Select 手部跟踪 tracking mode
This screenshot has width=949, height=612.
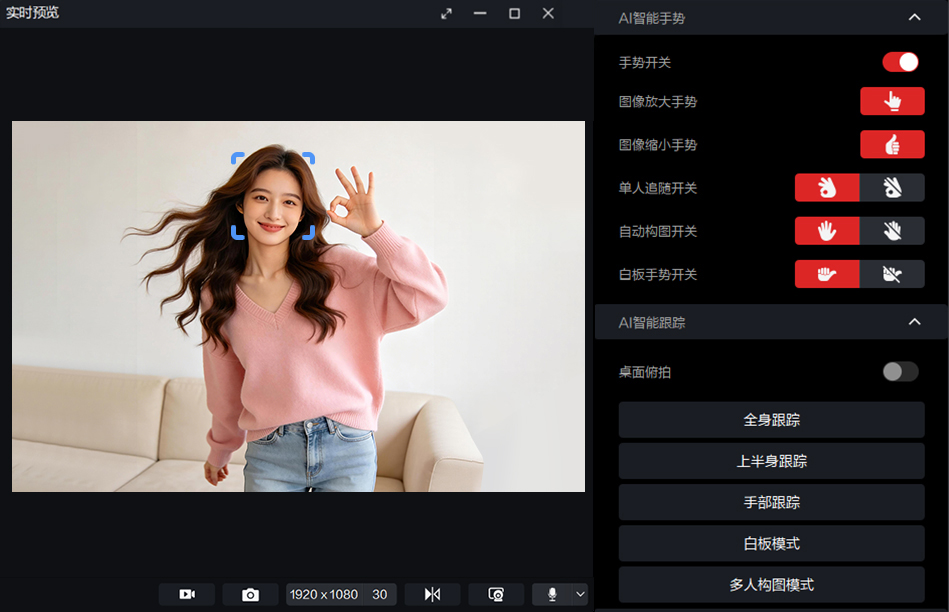point(772,502)
